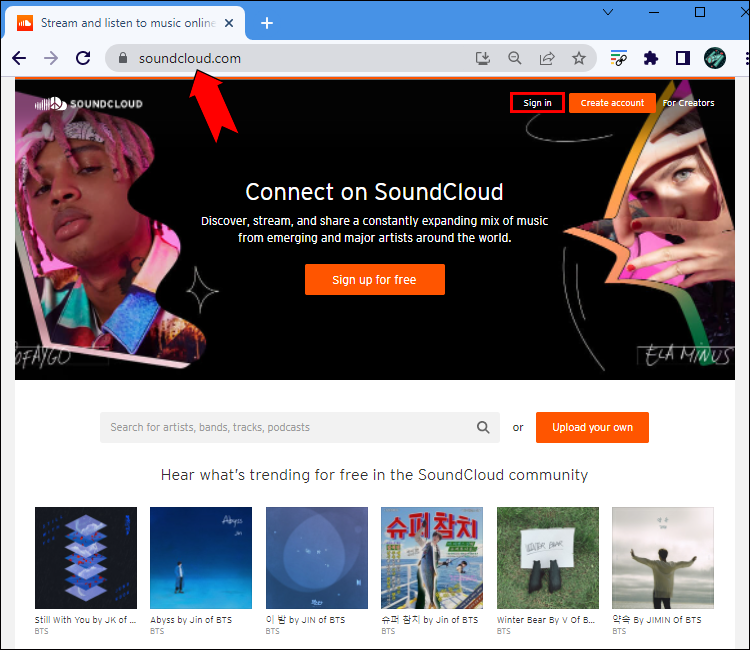
Task: Click the BTS artist link under Abyss
Action: pyautogui.click(x=157, y=631)
